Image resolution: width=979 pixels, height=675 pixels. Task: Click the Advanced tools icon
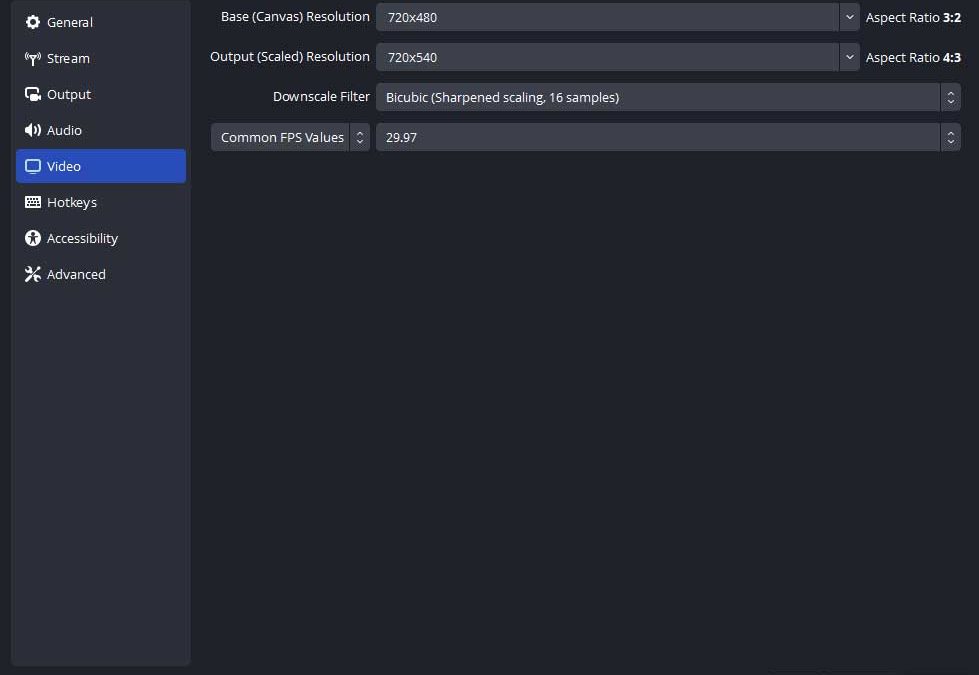tap(32, 274)
